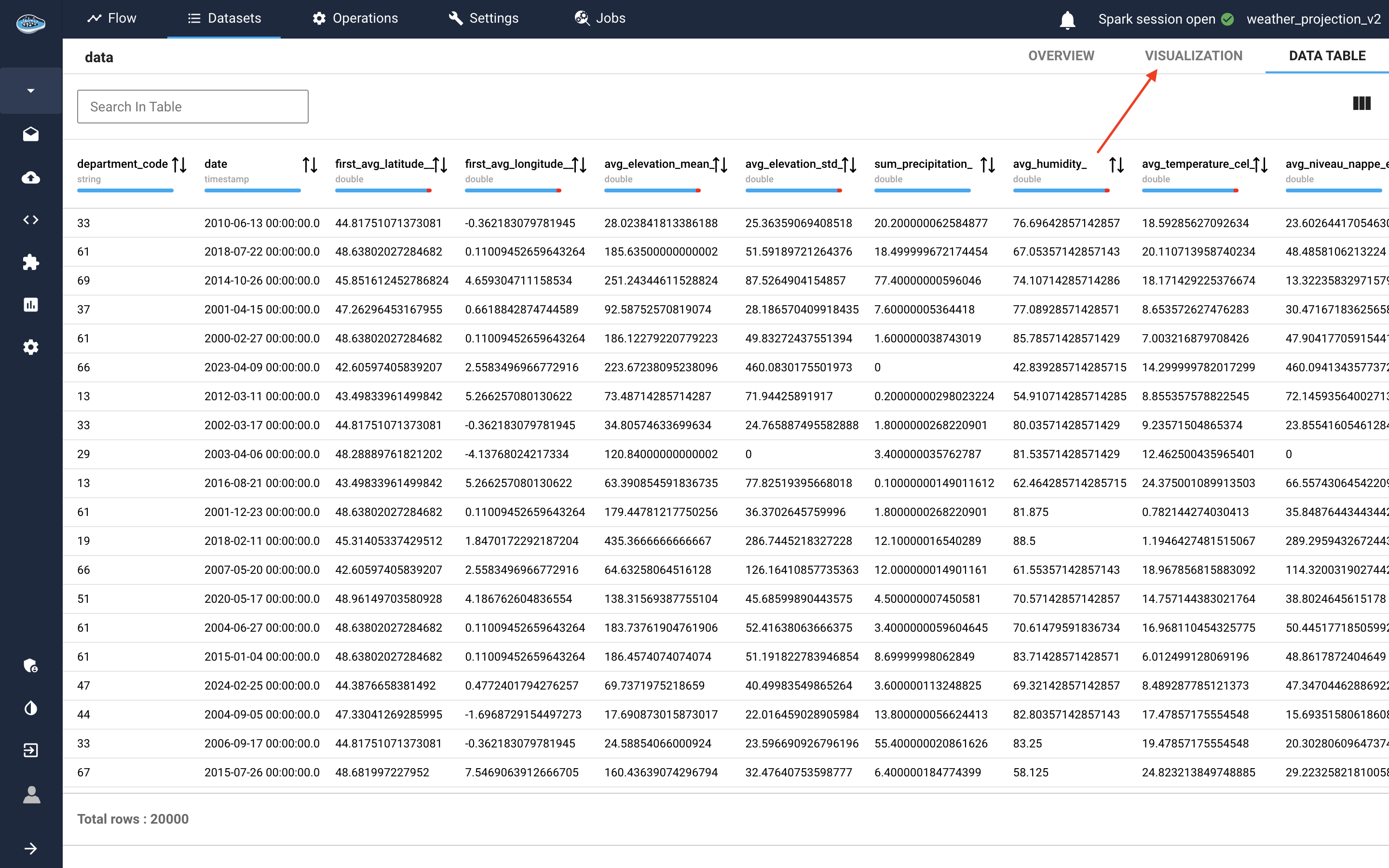This screenshot has height=868, width=1389.
Task: Open the column selector icon
Action: click(1362, 103)
